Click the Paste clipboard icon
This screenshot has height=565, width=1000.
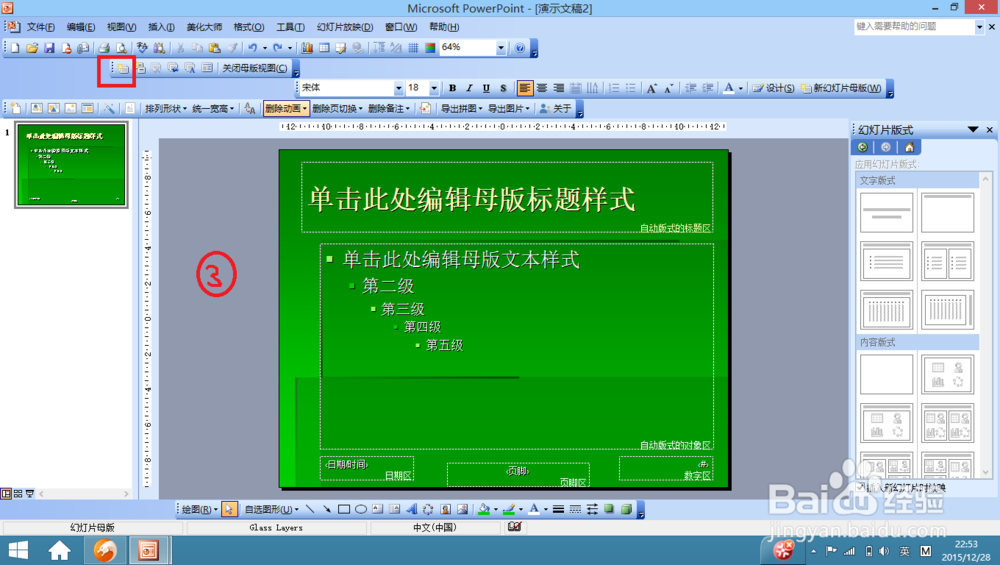click(215, 48)
